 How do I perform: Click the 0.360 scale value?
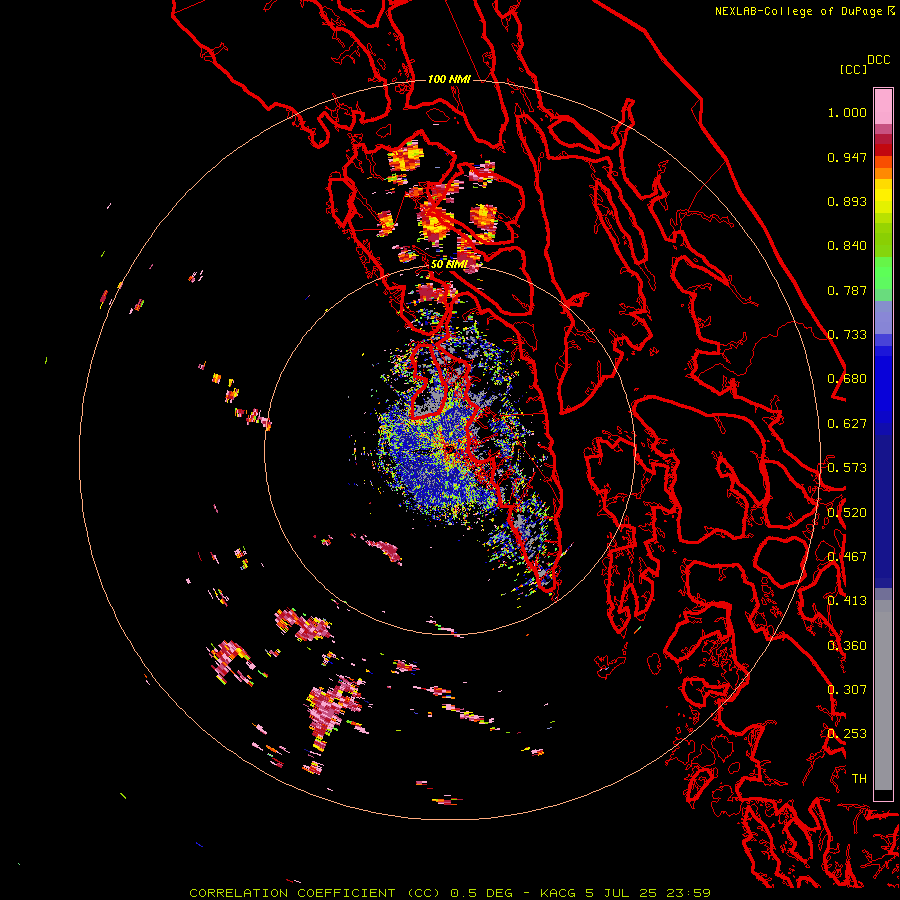847,646
